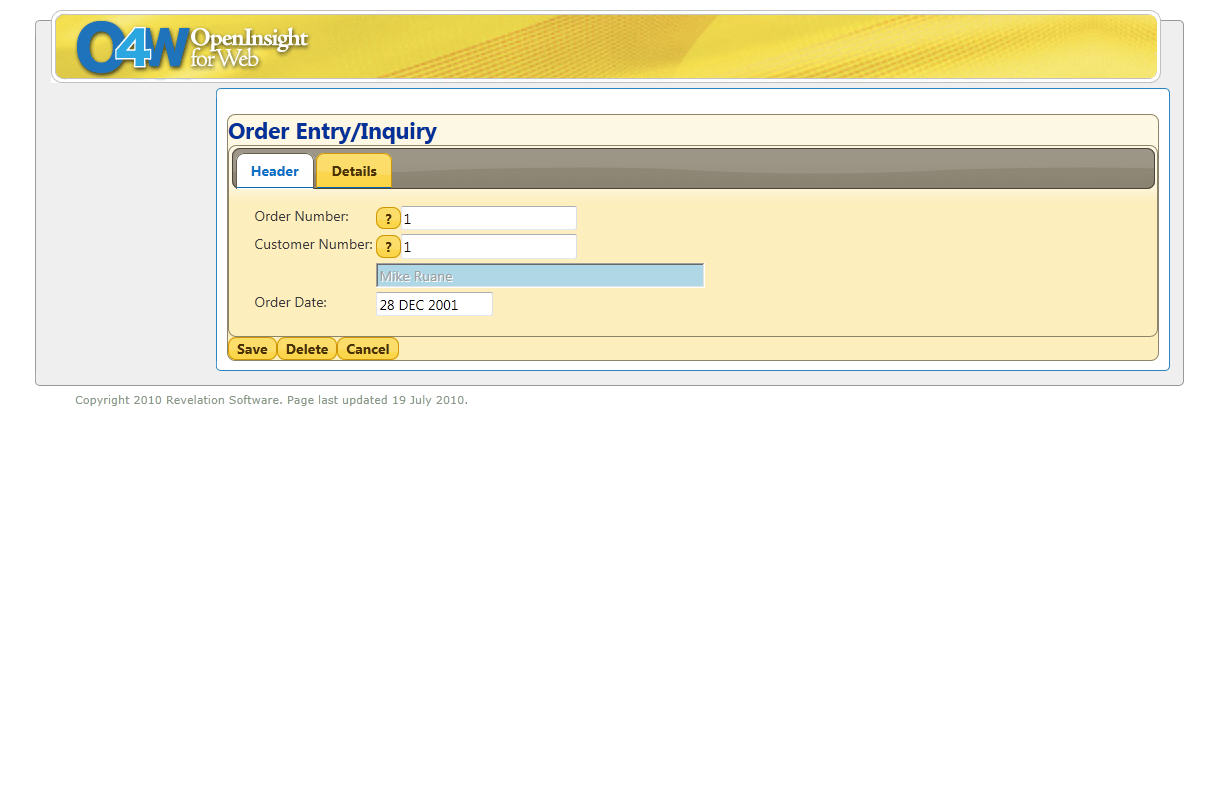Open the Details tab
The image size is (1219, 787).
click(x=354, y=171)
